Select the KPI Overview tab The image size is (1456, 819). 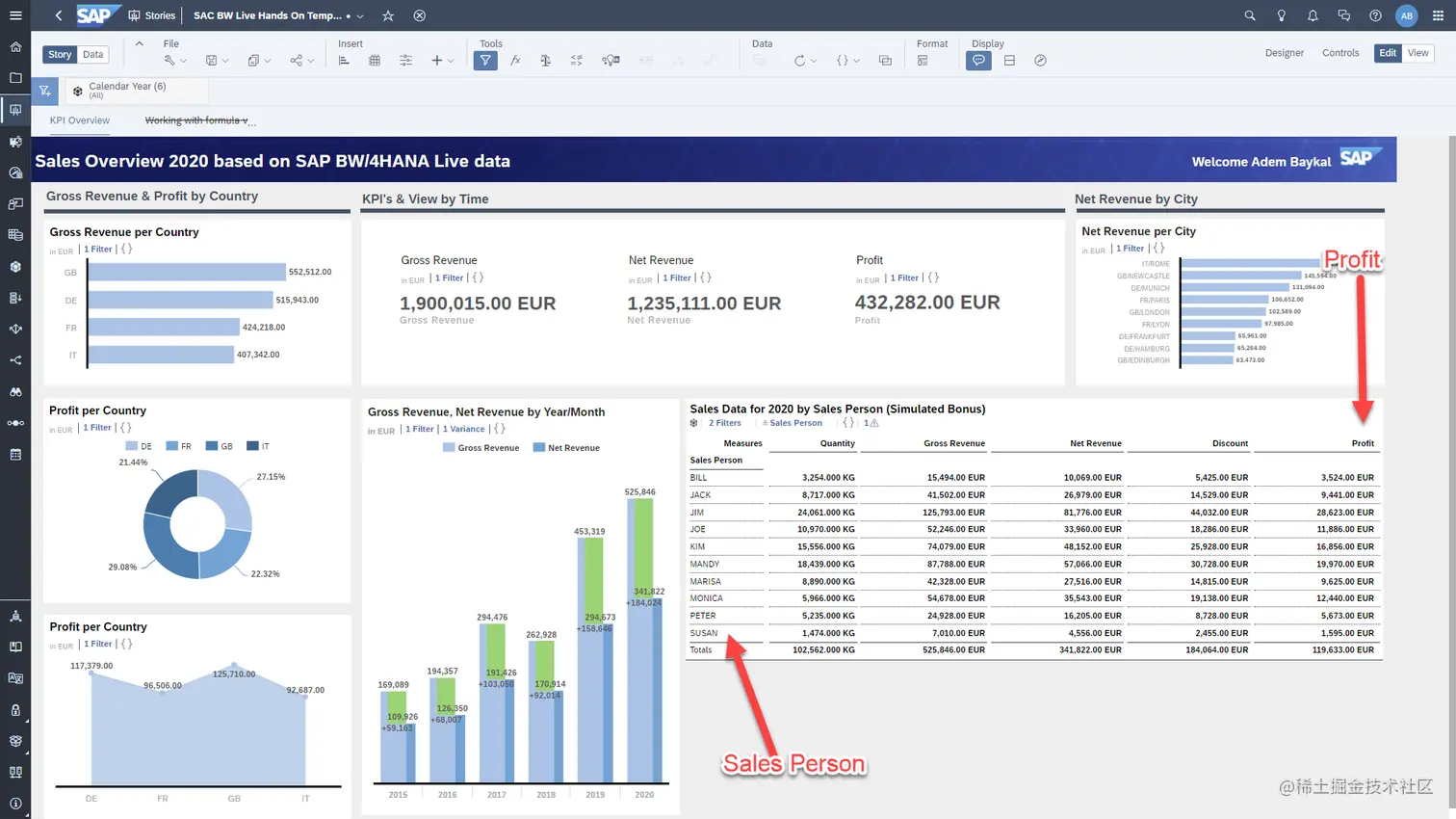coord(80,120)
